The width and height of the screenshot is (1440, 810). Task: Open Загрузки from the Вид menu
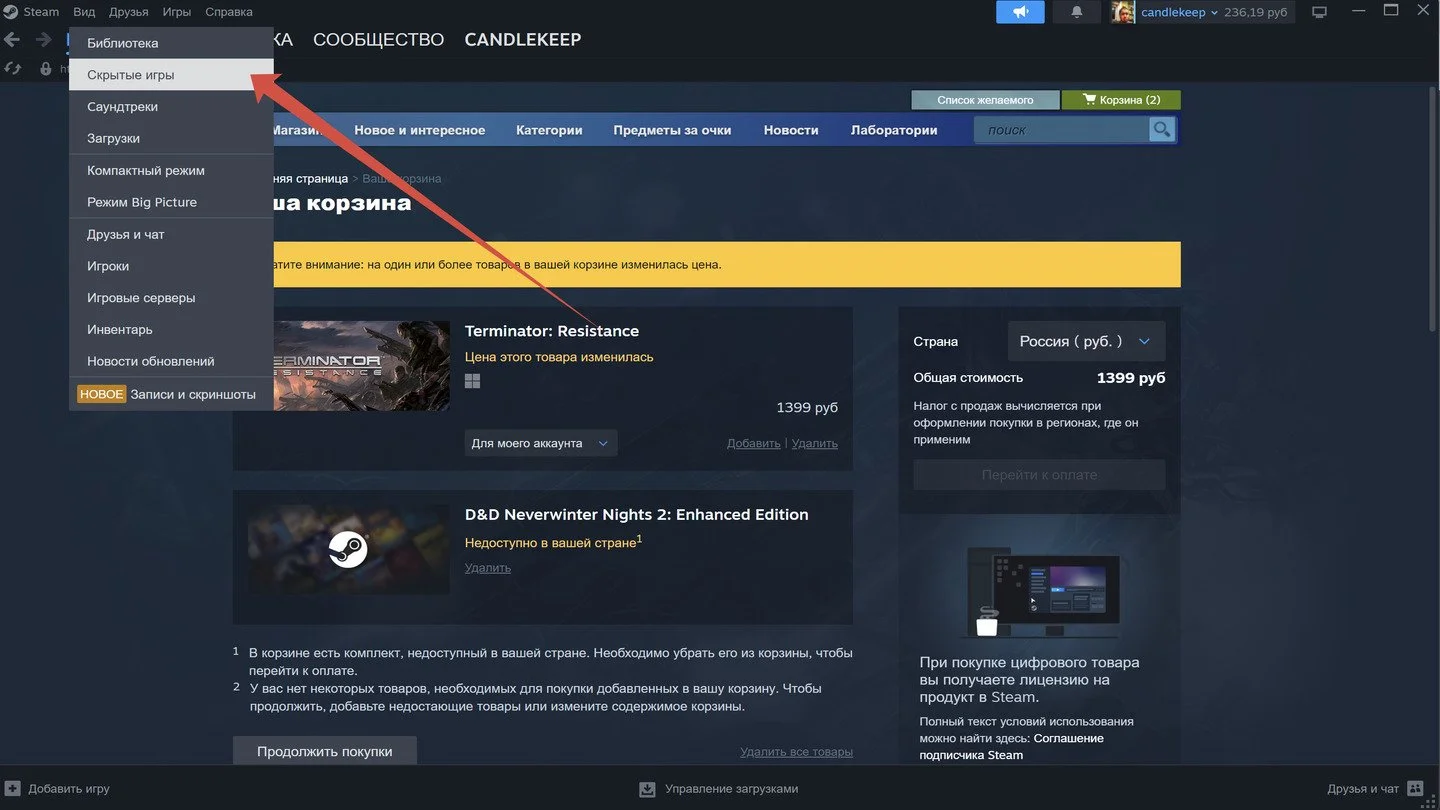tap(171, 138)
